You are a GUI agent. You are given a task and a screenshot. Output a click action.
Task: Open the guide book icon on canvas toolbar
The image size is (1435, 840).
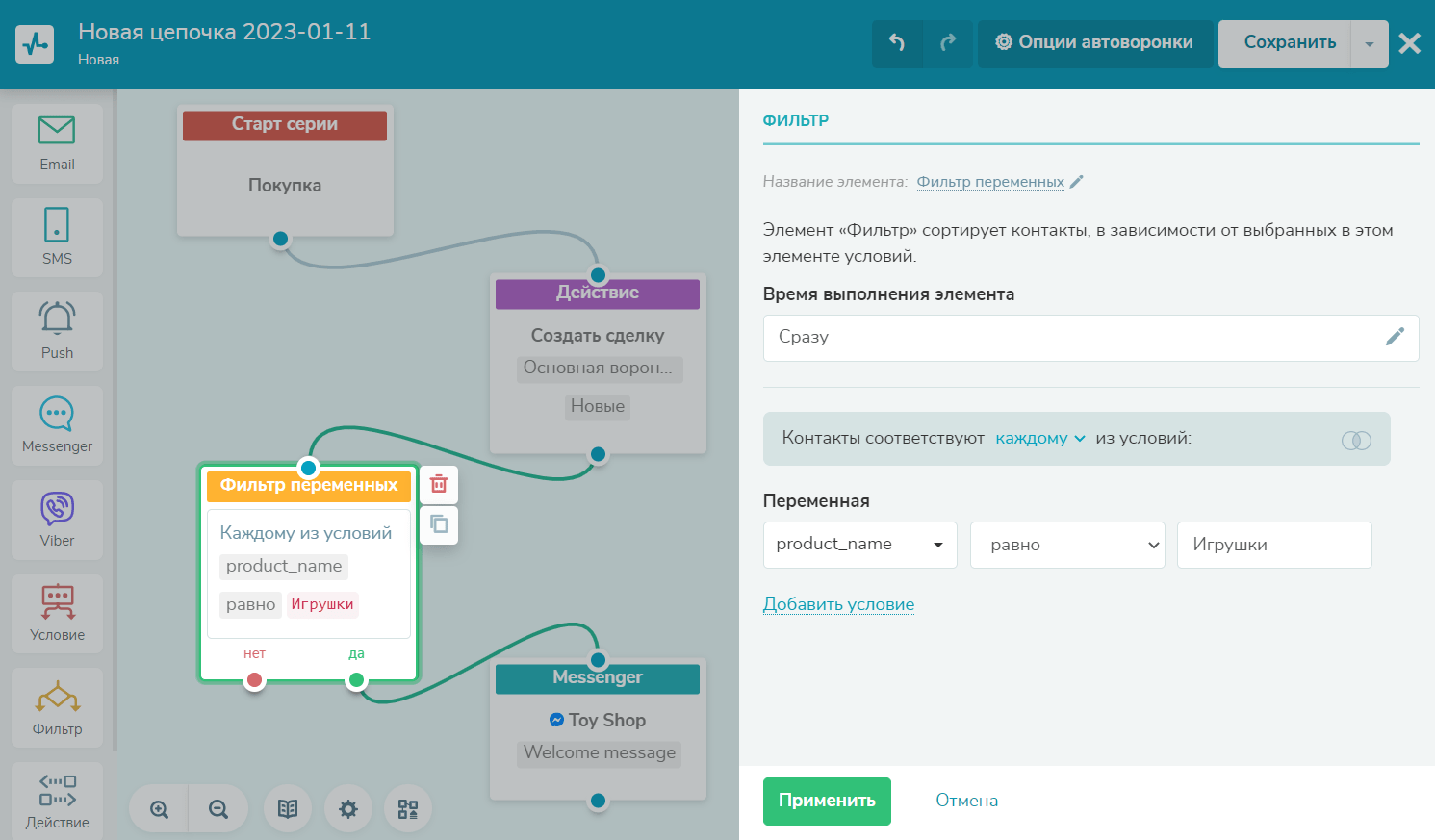[x=288, y=809]
